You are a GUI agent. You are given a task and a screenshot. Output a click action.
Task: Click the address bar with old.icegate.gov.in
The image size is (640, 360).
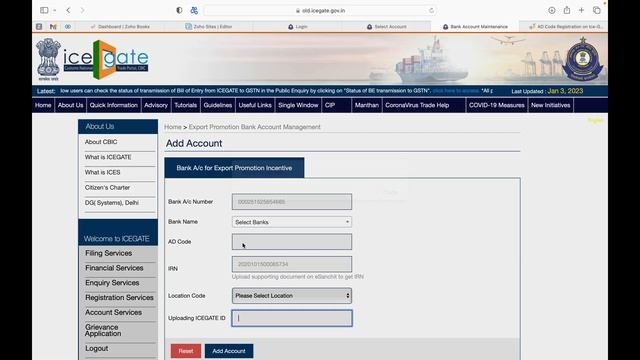(320, 11)
